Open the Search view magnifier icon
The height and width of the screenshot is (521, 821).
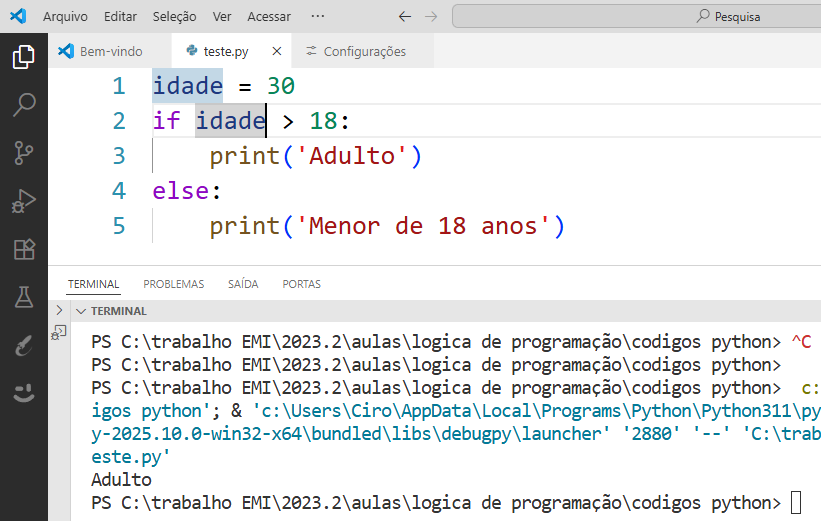tap(23, 104)
